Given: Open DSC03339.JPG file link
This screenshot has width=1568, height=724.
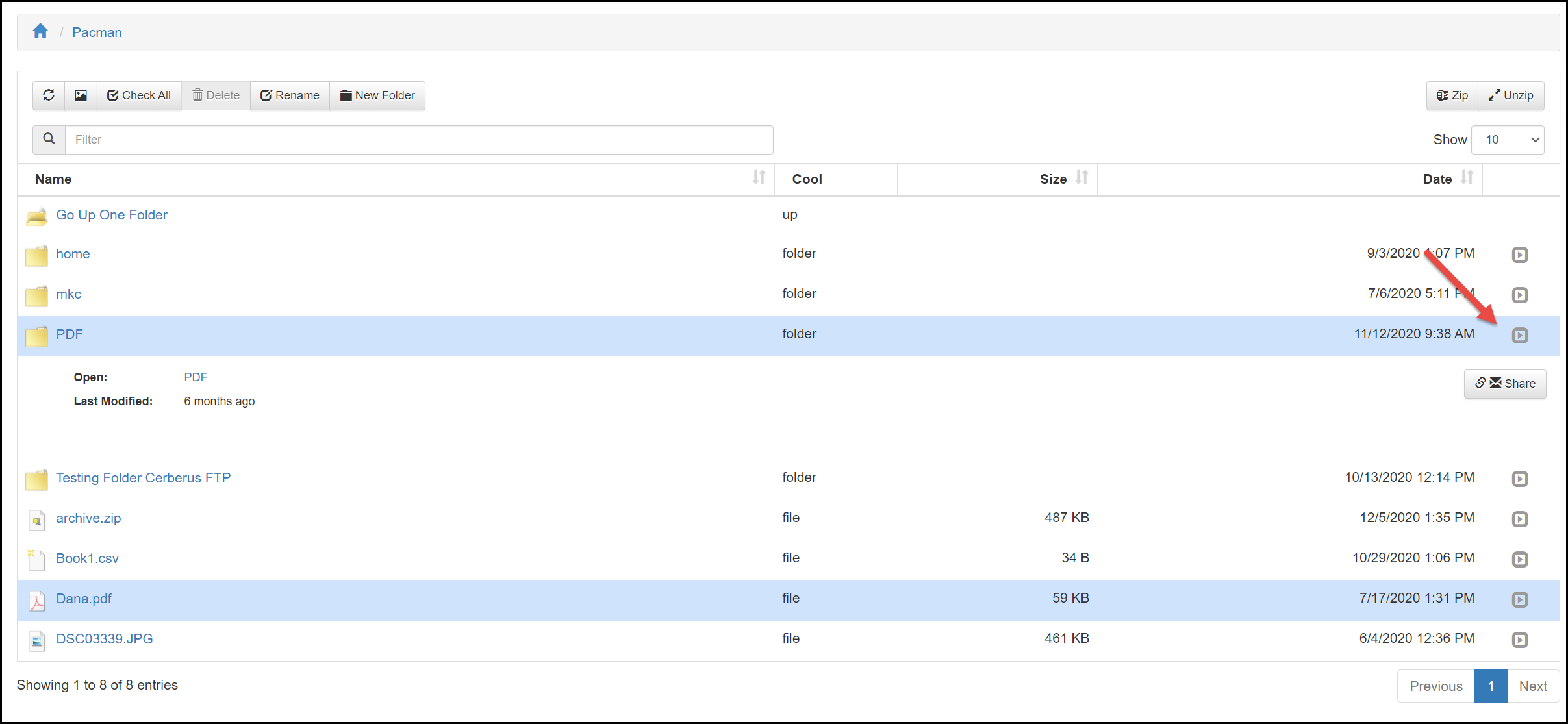Looking at the screenshot, I should click(105, 639).
